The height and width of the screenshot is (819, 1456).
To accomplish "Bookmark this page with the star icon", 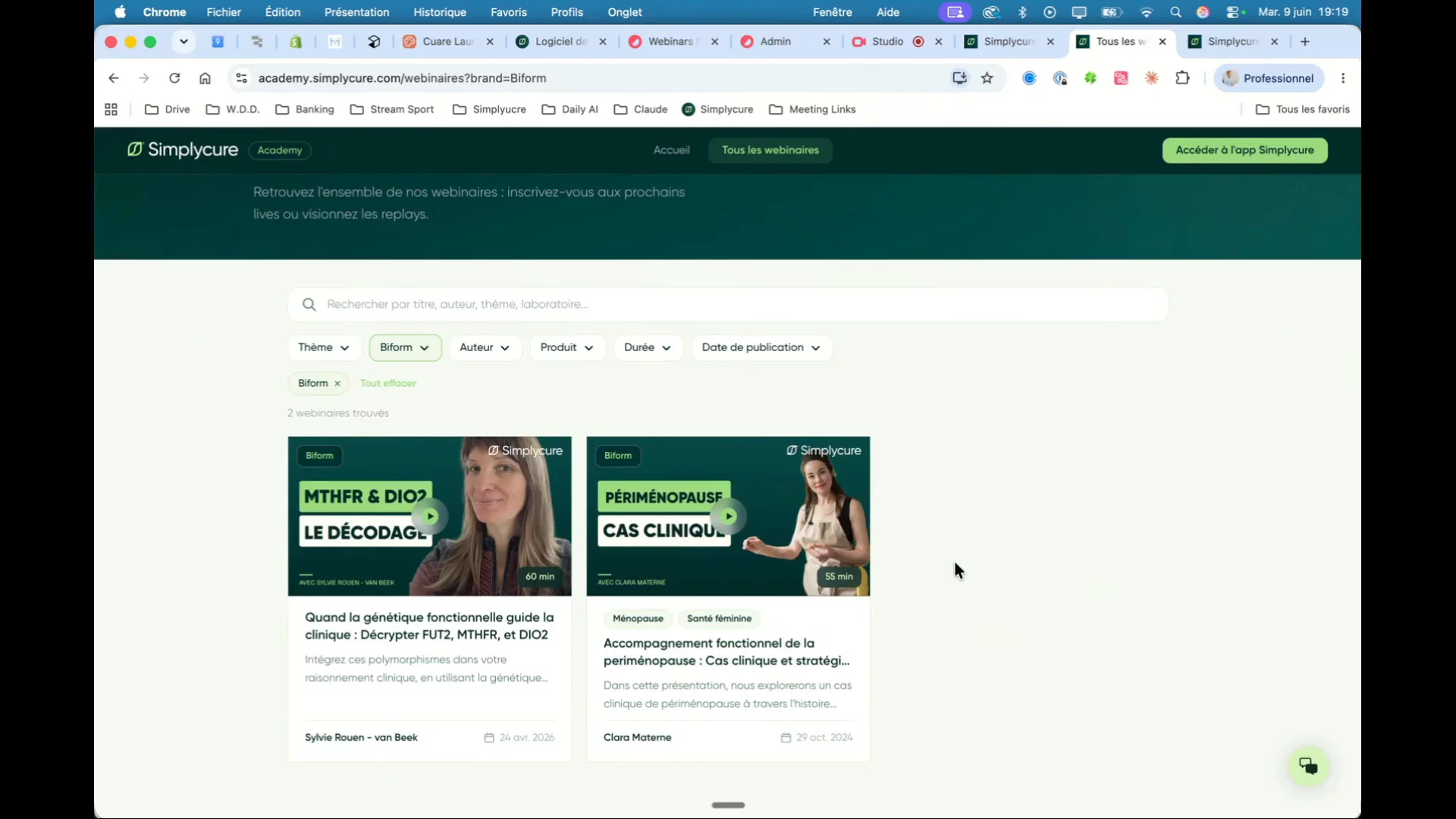I will point(987,78).
